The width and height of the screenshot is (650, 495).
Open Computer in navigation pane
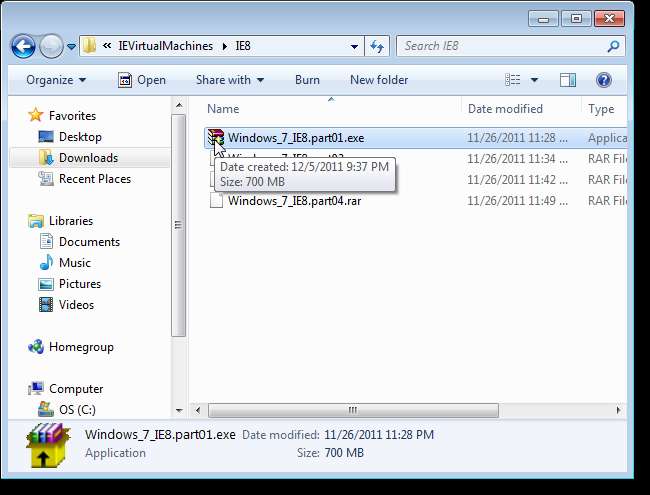(x=76, y=389)
